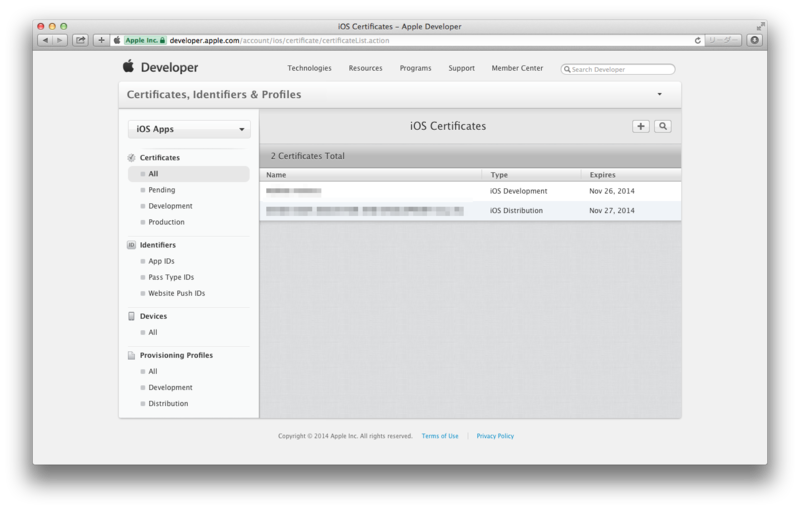The height and width of the screenshot is (510, 800).
Task: Open the Technologies menu
Action: [x=309, y=68]
